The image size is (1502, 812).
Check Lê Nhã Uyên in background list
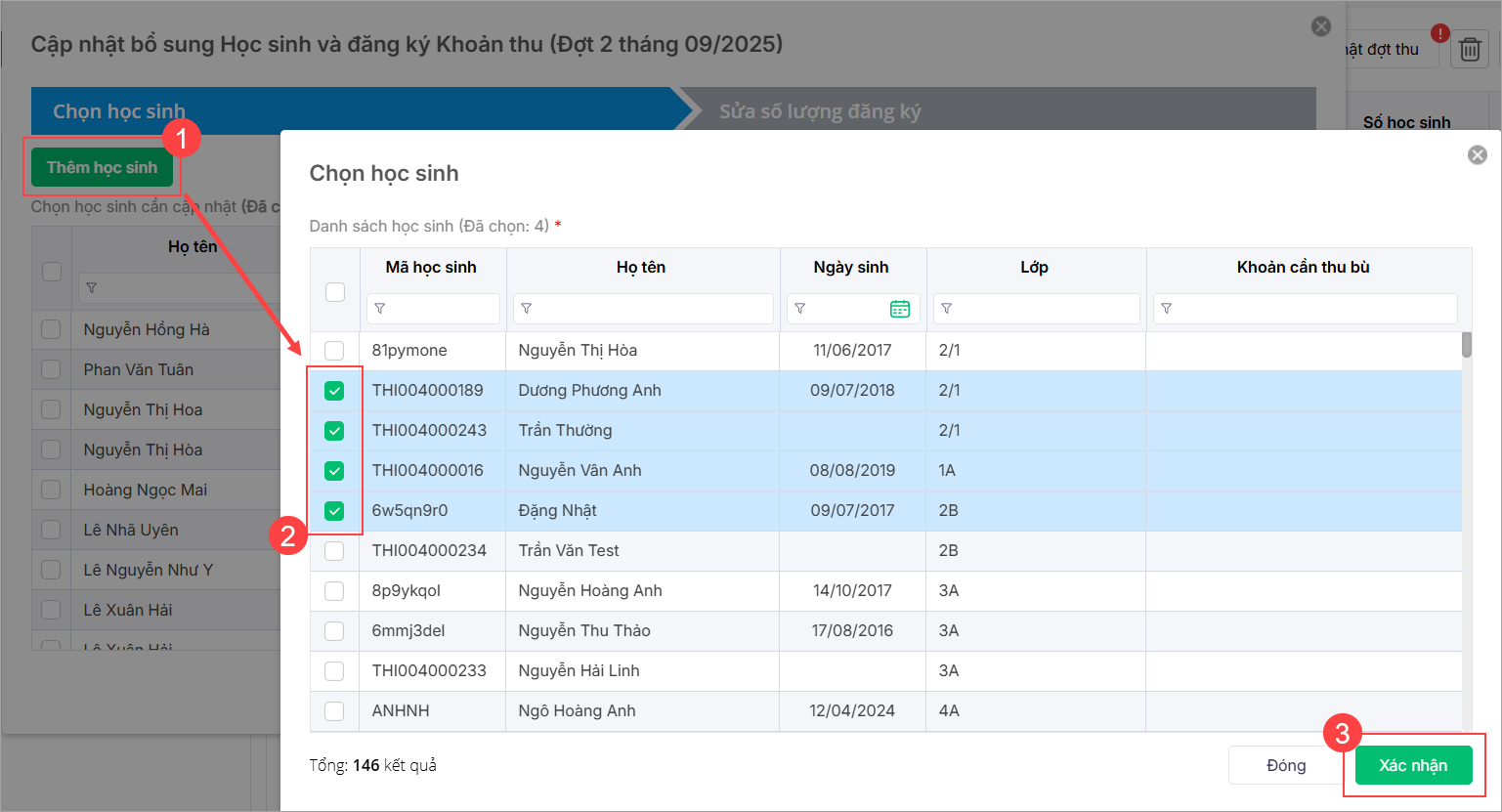point(51,531)
